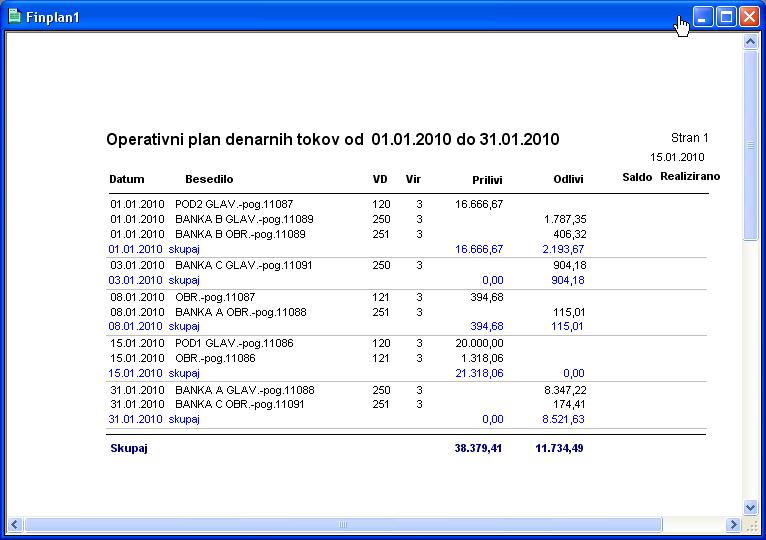Viewport: 766px width, 540px height.
Task: Maximize the Finplan1 window
Action: pos(726,17)
